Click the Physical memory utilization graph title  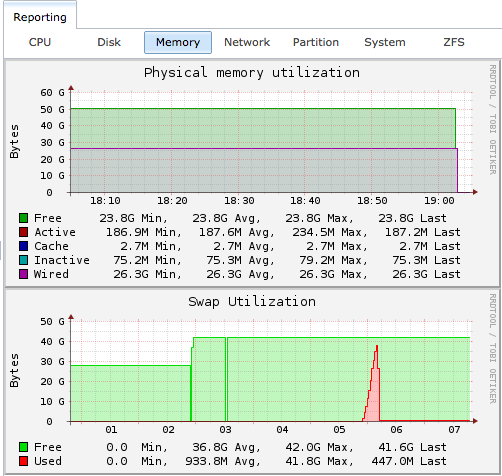tap(252, 73)
